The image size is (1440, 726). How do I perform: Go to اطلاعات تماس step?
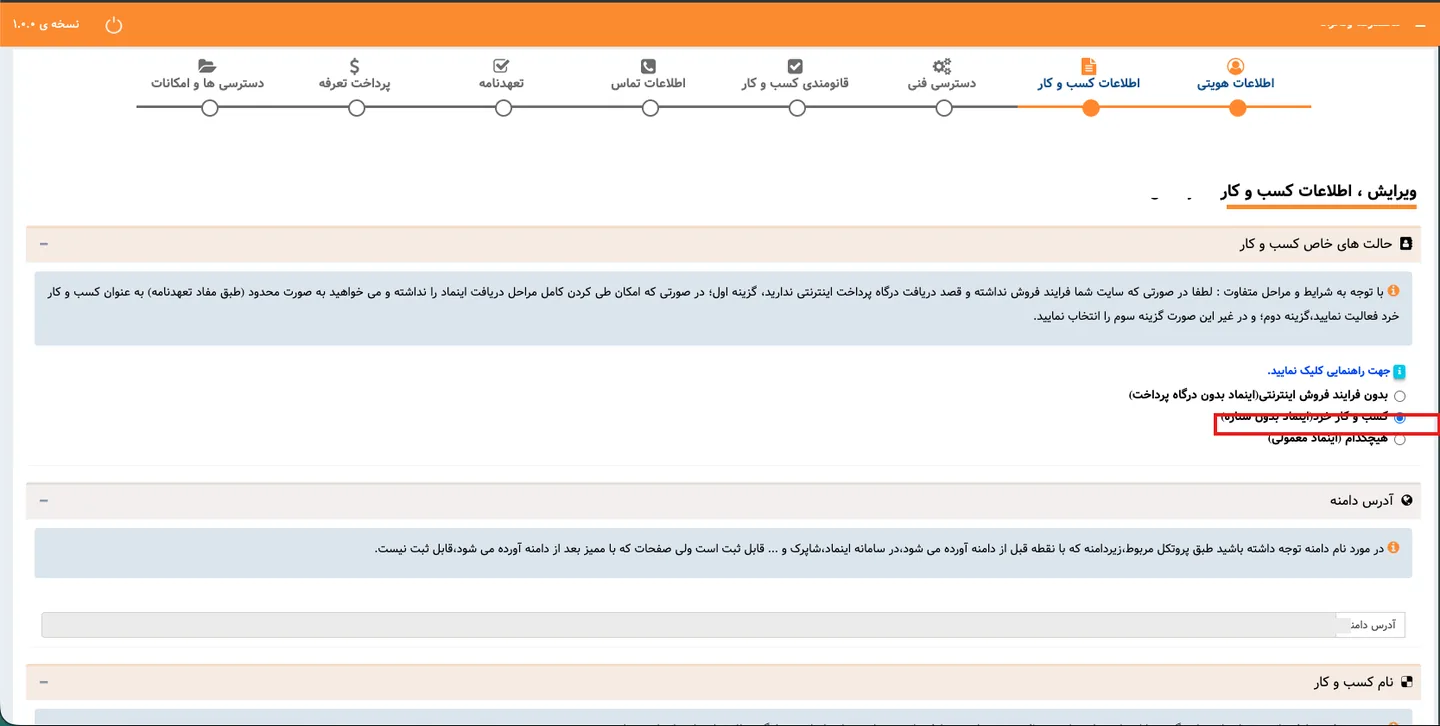tap(649, 84)
